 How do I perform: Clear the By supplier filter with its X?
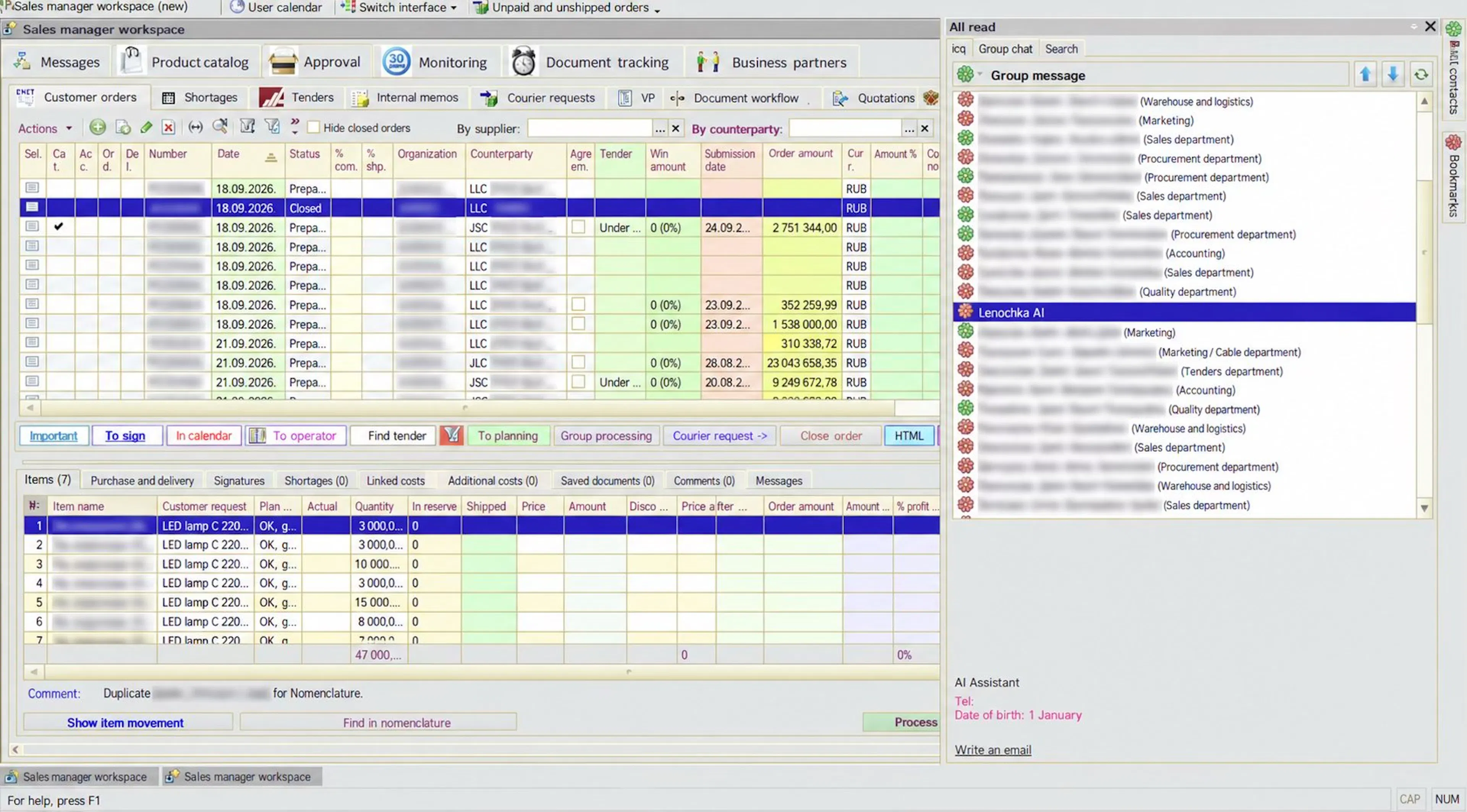[675, 128]
